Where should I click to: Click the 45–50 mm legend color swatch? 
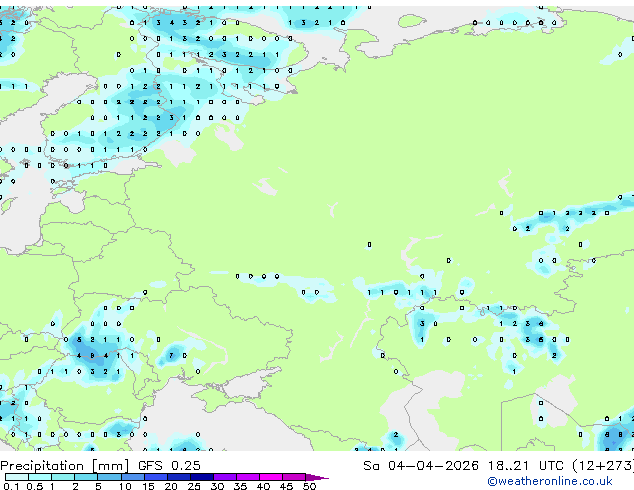click(294, 477)
